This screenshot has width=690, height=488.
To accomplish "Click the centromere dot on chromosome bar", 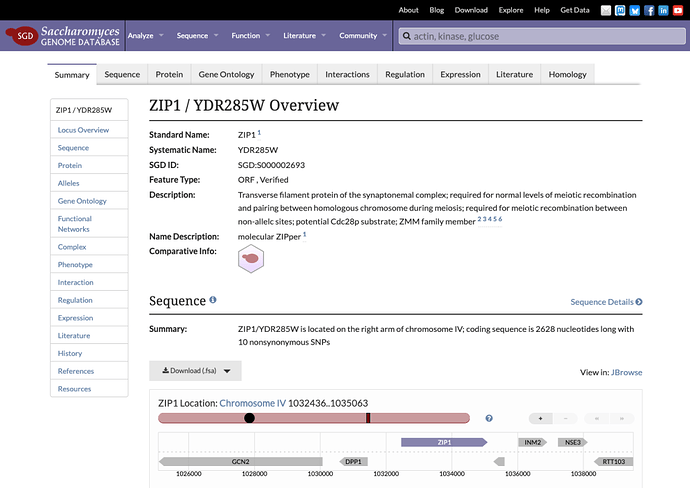I will tap(249, 418).
